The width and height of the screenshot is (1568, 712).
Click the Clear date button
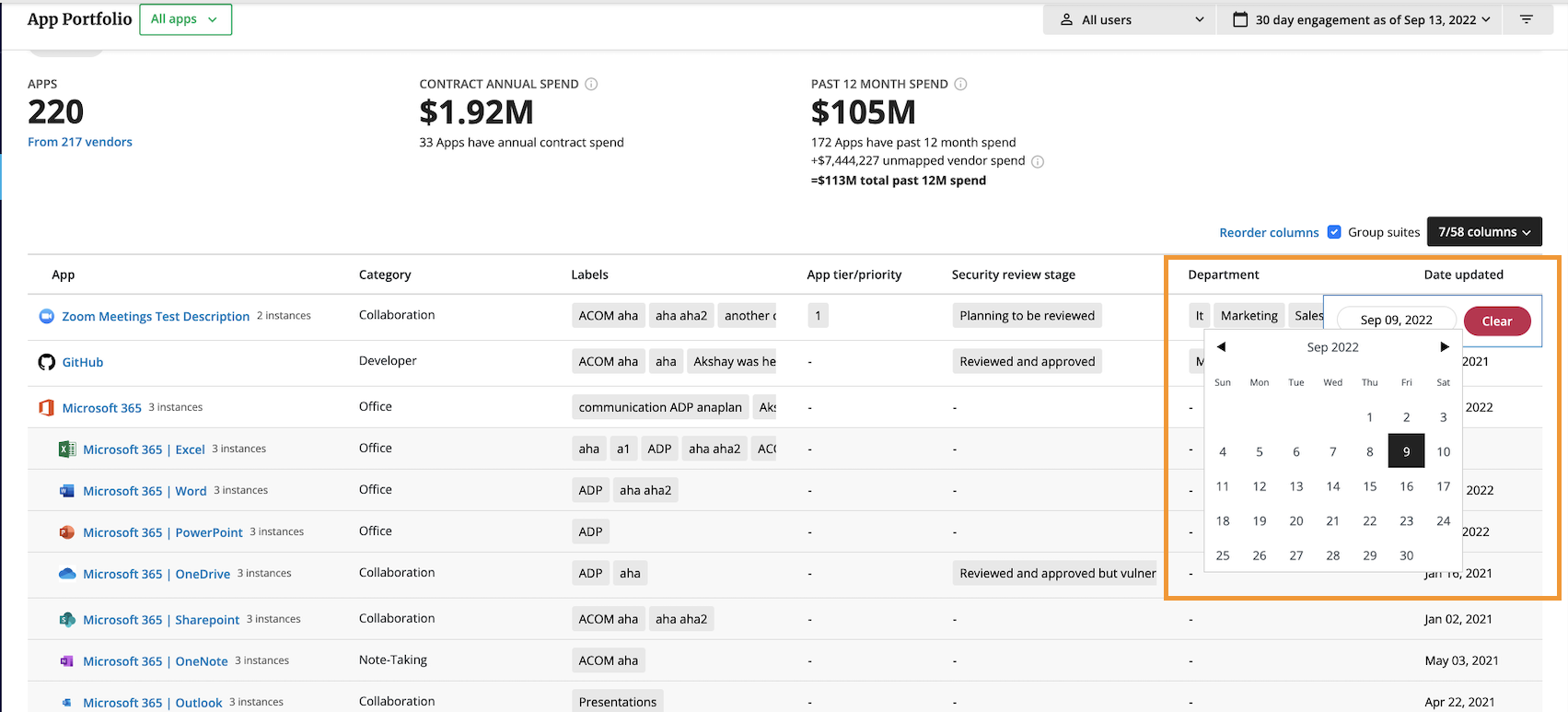(1497, 321)
